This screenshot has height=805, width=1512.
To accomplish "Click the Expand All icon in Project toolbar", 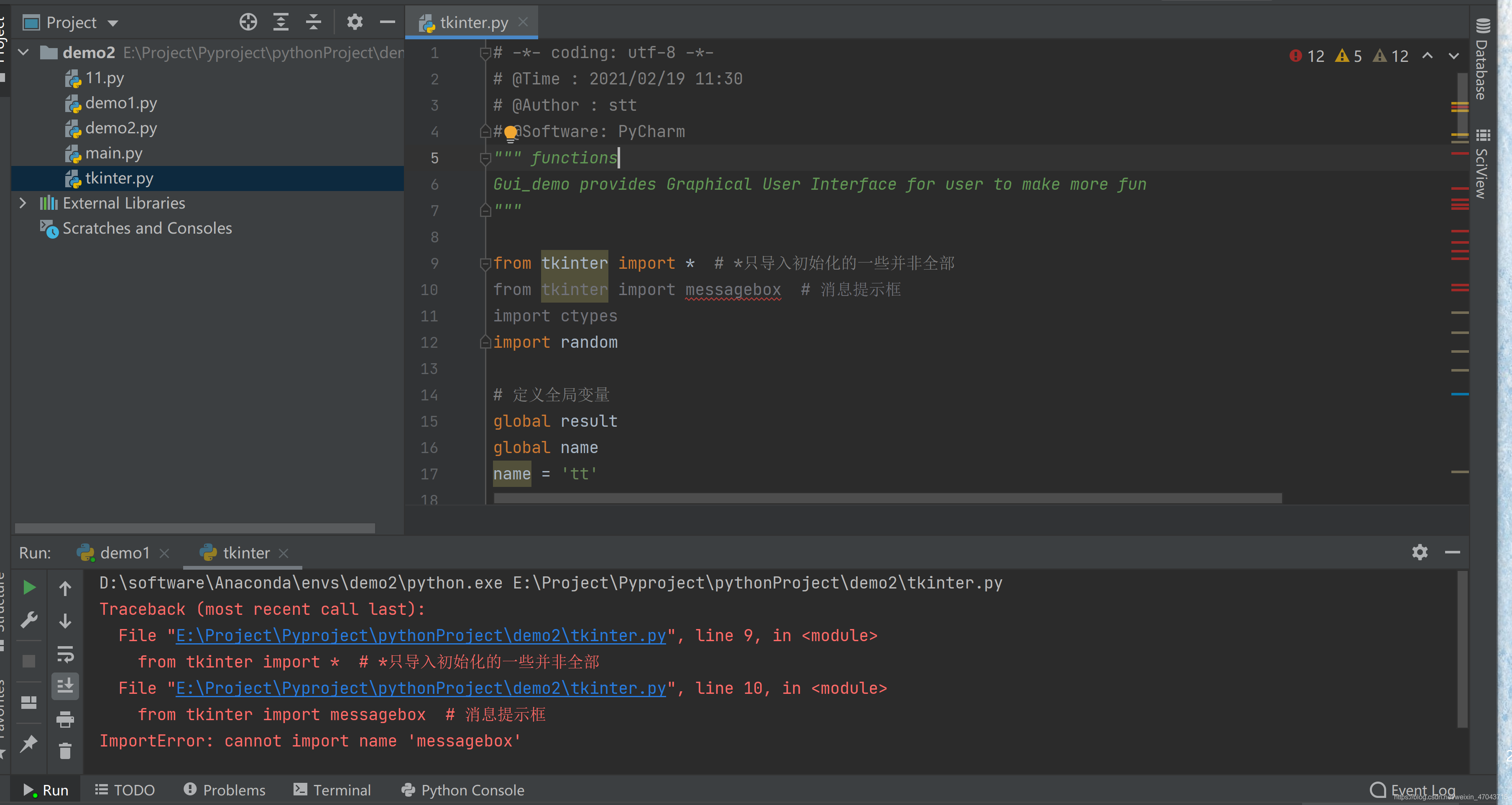I will click(281, 22).
